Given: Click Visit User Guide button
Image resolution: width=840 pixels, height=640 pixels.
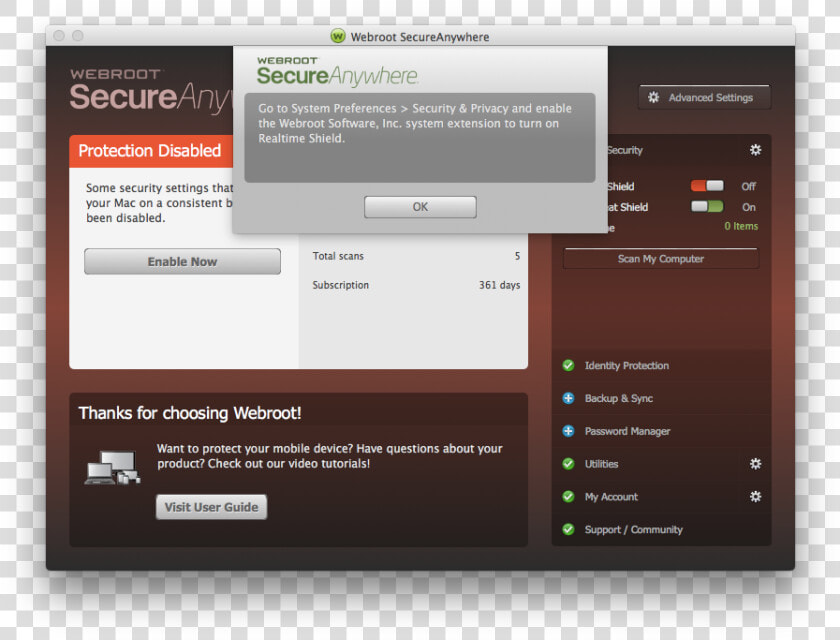Looking at the screenshot, I should tap(212, 507).
